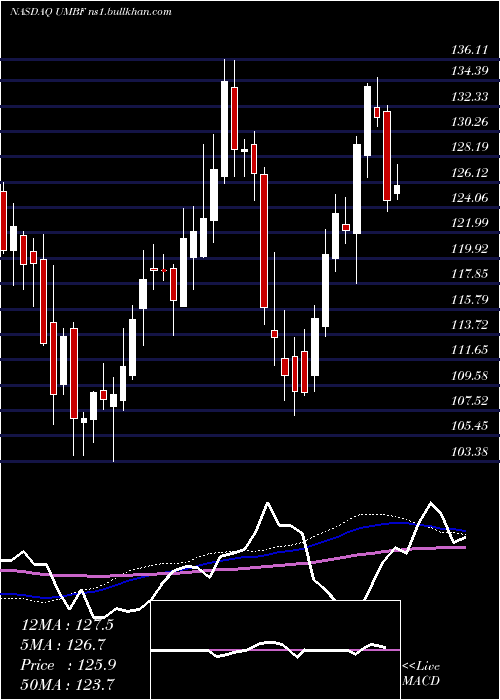This screenshot has width=500, height=700.
Task: Select the 126.12 price axis label
Action: pos(470,172)
